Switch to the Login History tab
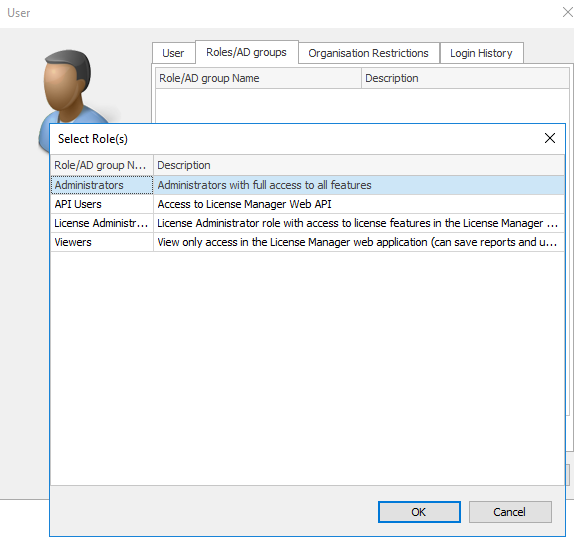Screen dimensions: 574x537 481,53
